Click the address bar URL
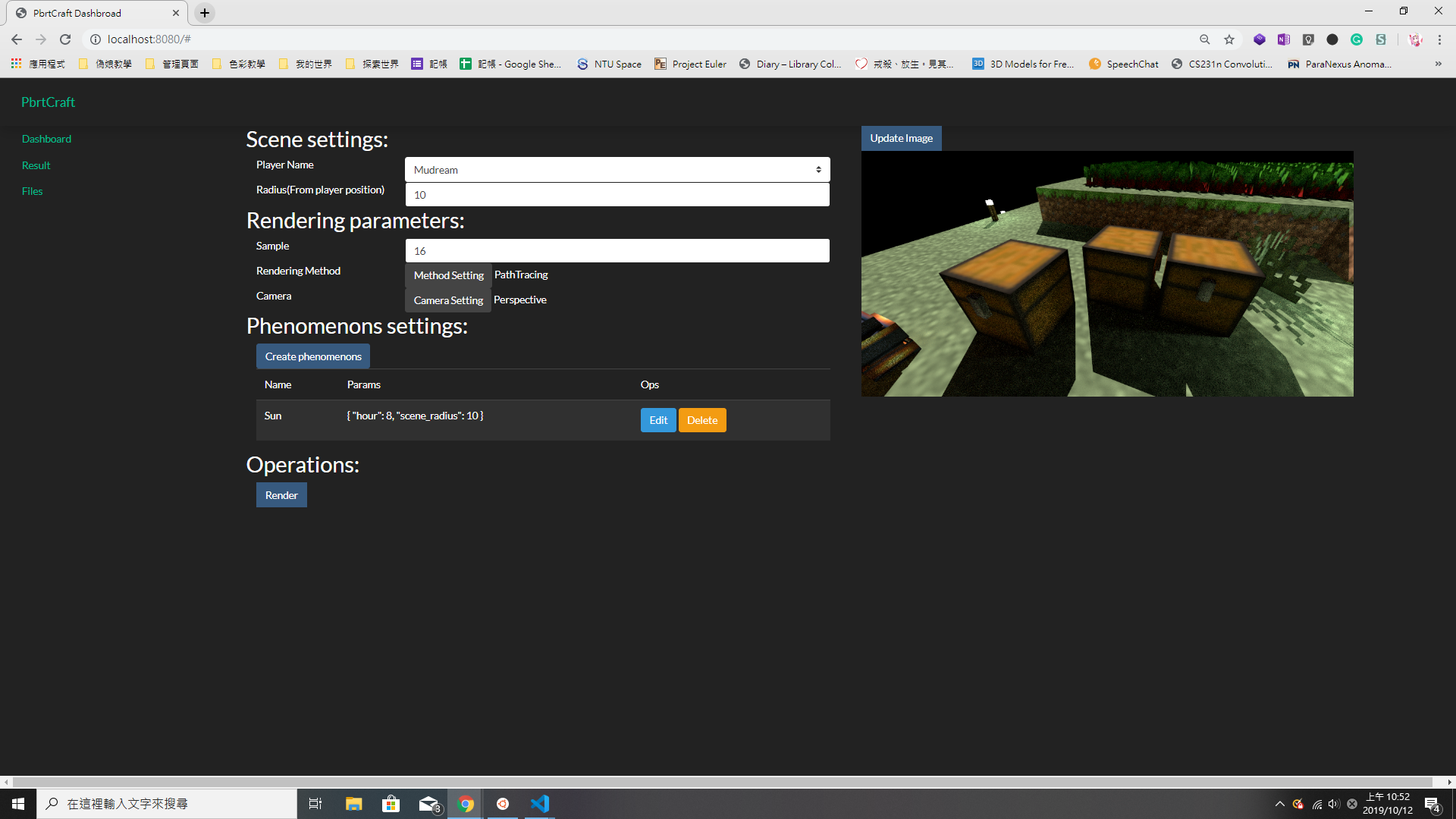The width and height of the screenshot is (1456, 819). click(x=149, y=39)
